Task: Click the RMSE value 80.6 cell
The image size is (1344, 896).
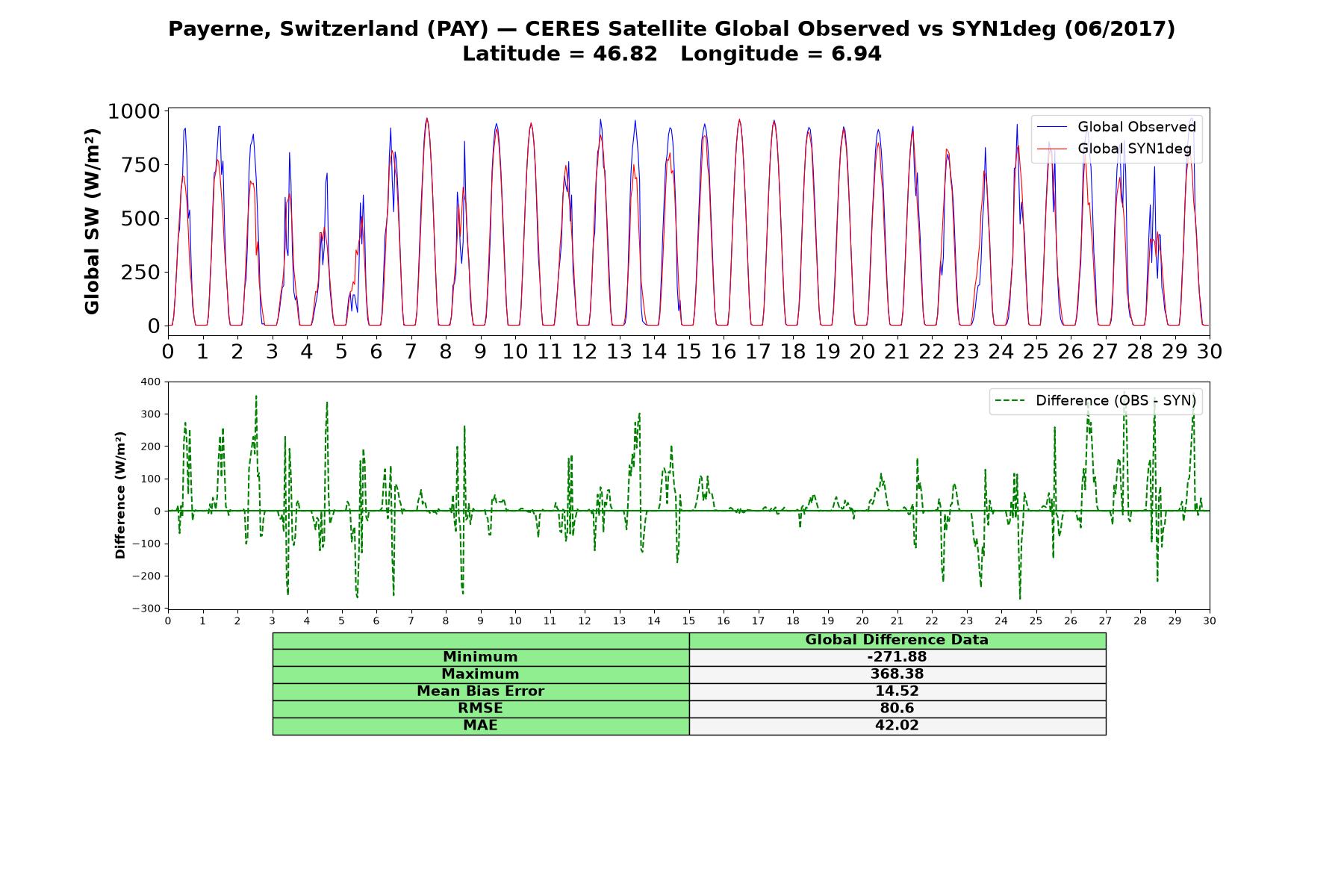Action: [897, 709]
